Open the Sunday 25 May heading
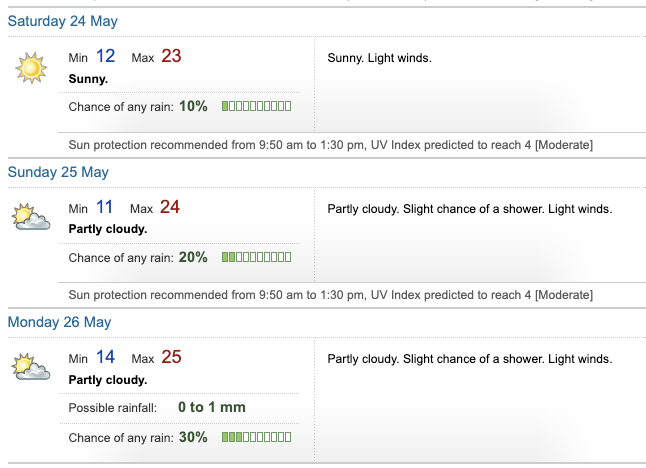646x468 pixels. pyautogui.click(x=58, y=172)
